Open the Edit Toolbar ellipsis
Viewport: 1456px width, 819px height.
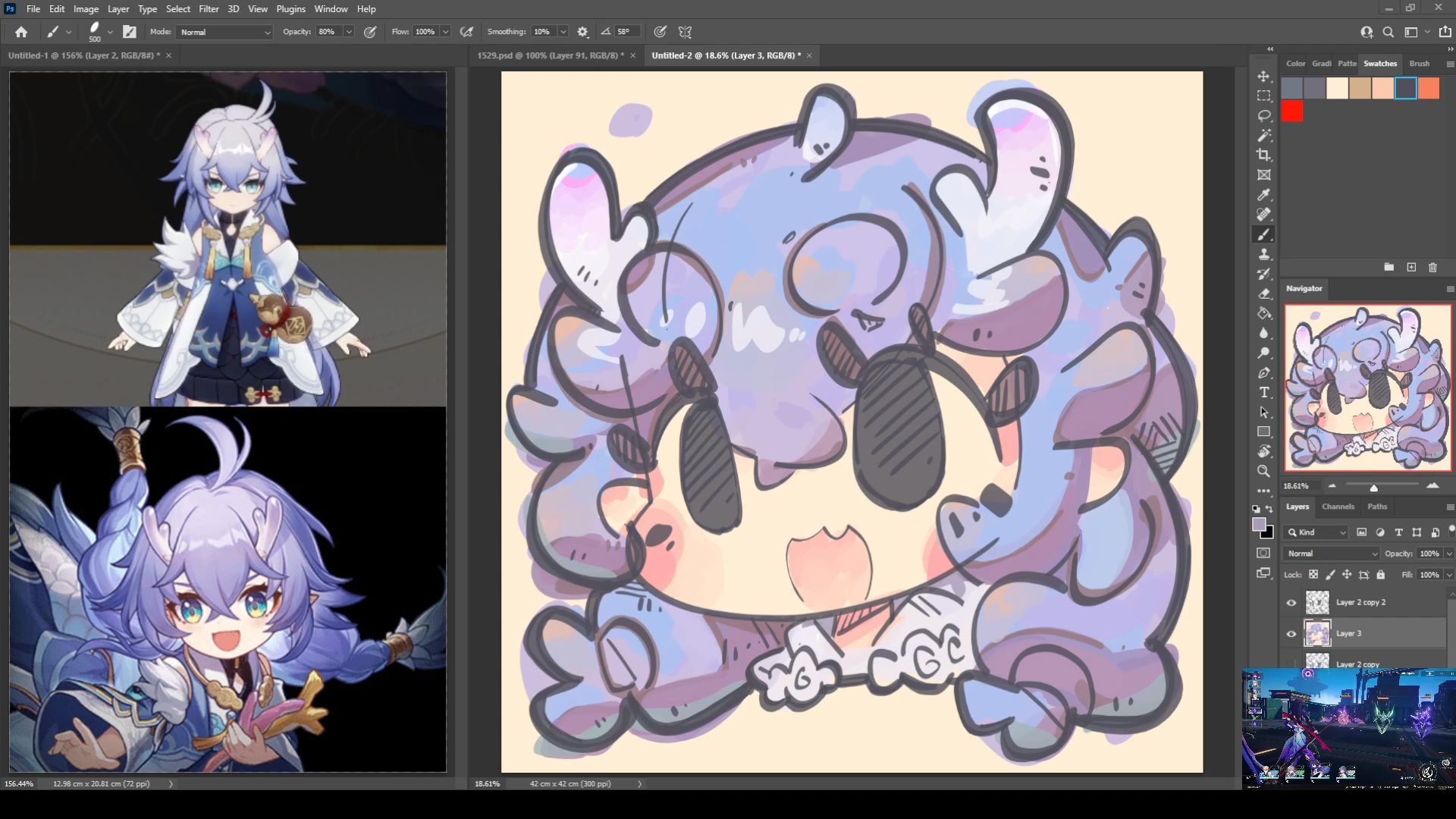pyautogui.click(x=1263, y=491)
